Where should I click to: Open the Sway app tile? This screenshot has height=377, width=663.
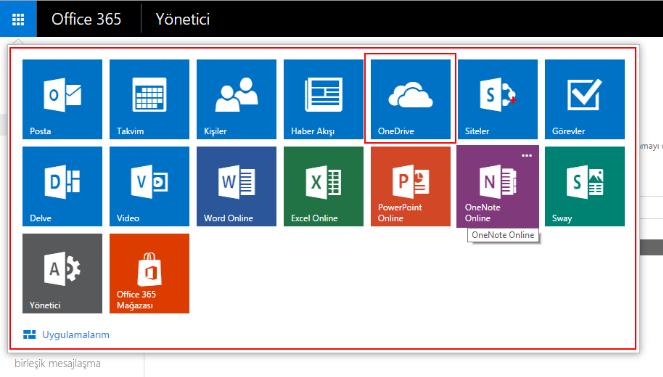coord(585,186)
